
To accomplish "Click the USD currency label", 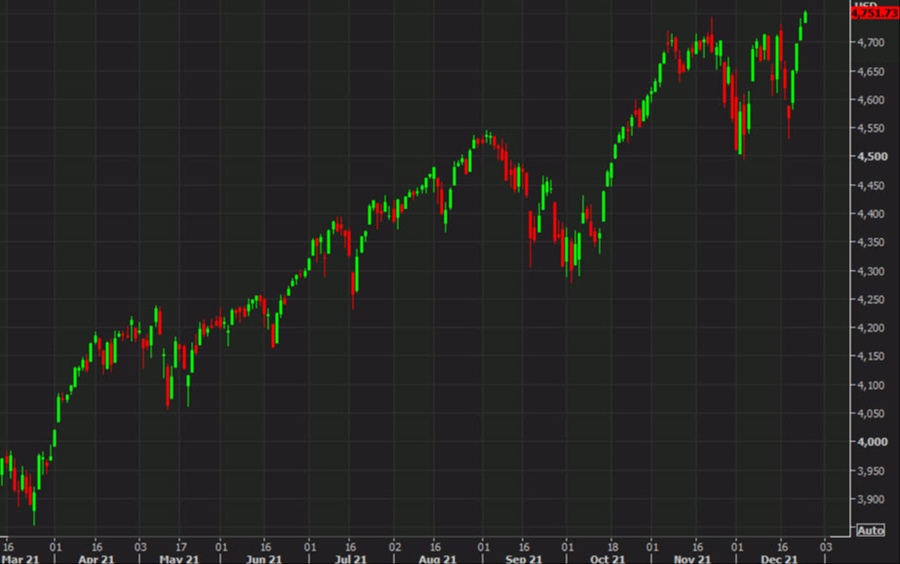I will [864, 4].
